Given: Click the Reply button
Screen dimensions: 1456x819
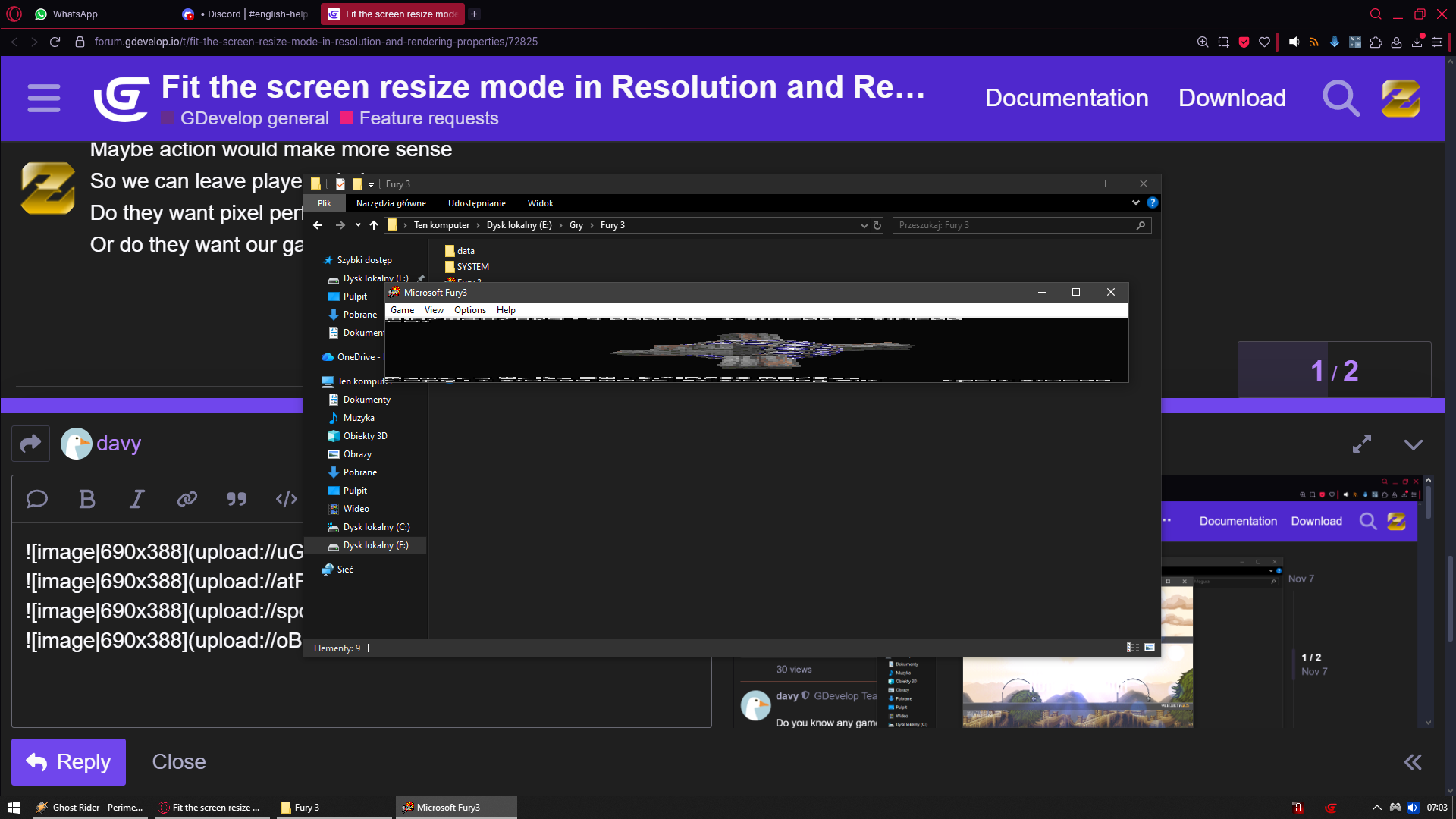Looking at the screenshot, I should 68,762.
